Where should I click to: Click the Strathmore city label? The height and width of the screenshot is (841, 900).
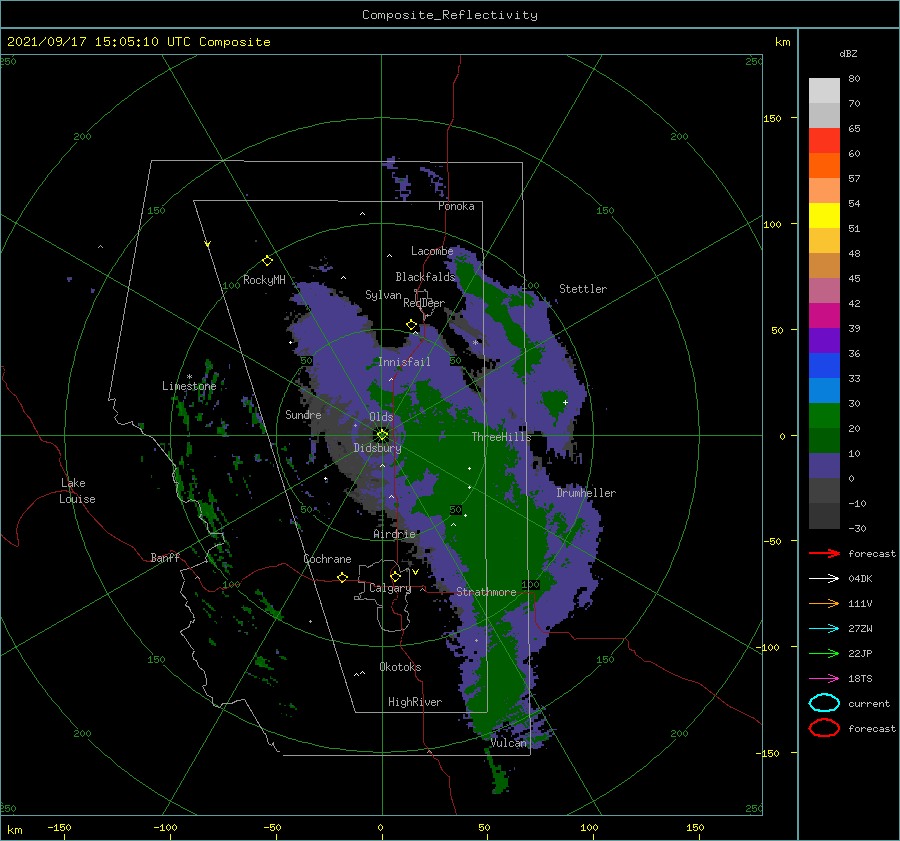(486, 592)
